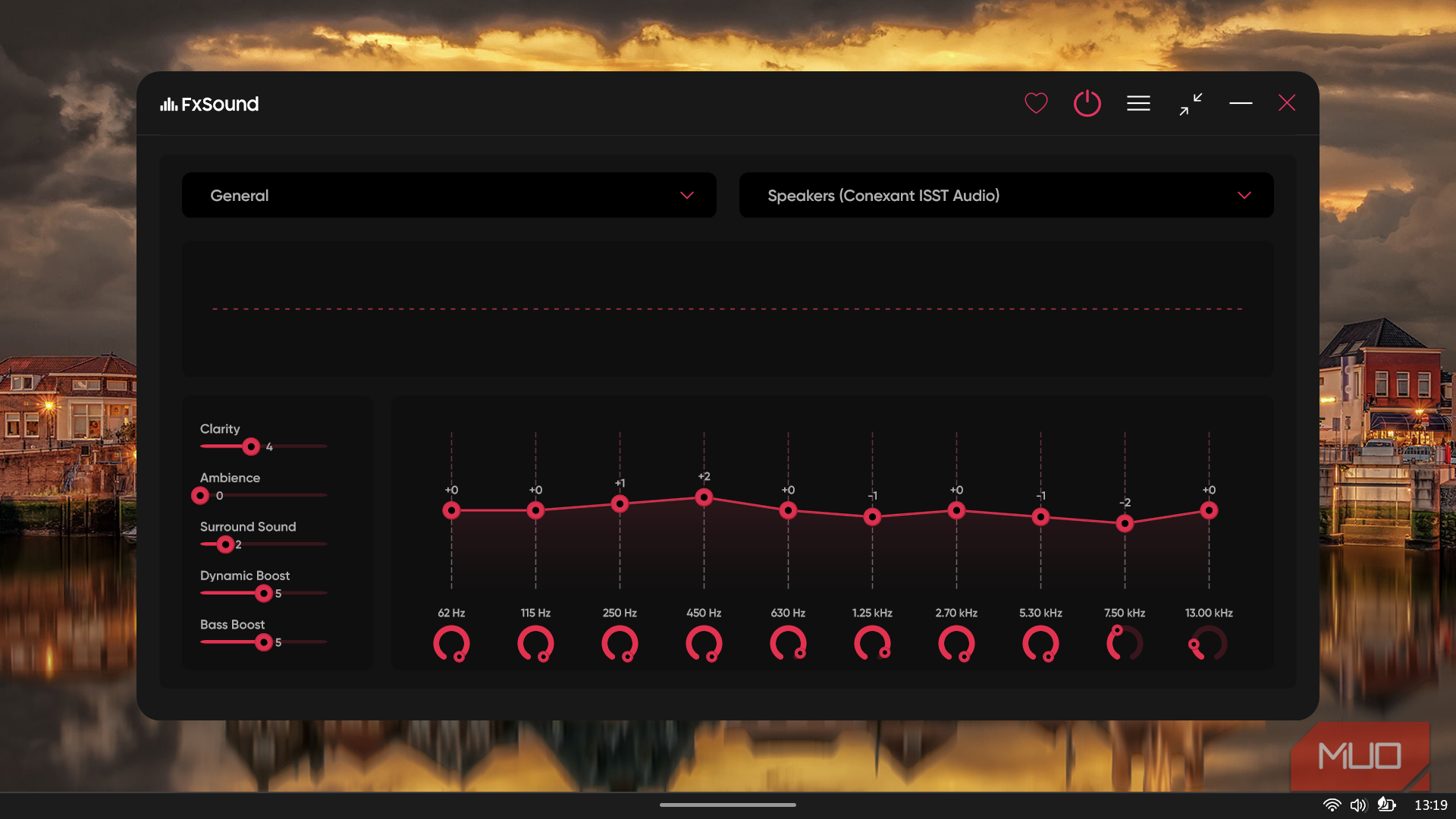
Task: Click the shrink to mini-mode arrows icon
Action: [1191, 104]
